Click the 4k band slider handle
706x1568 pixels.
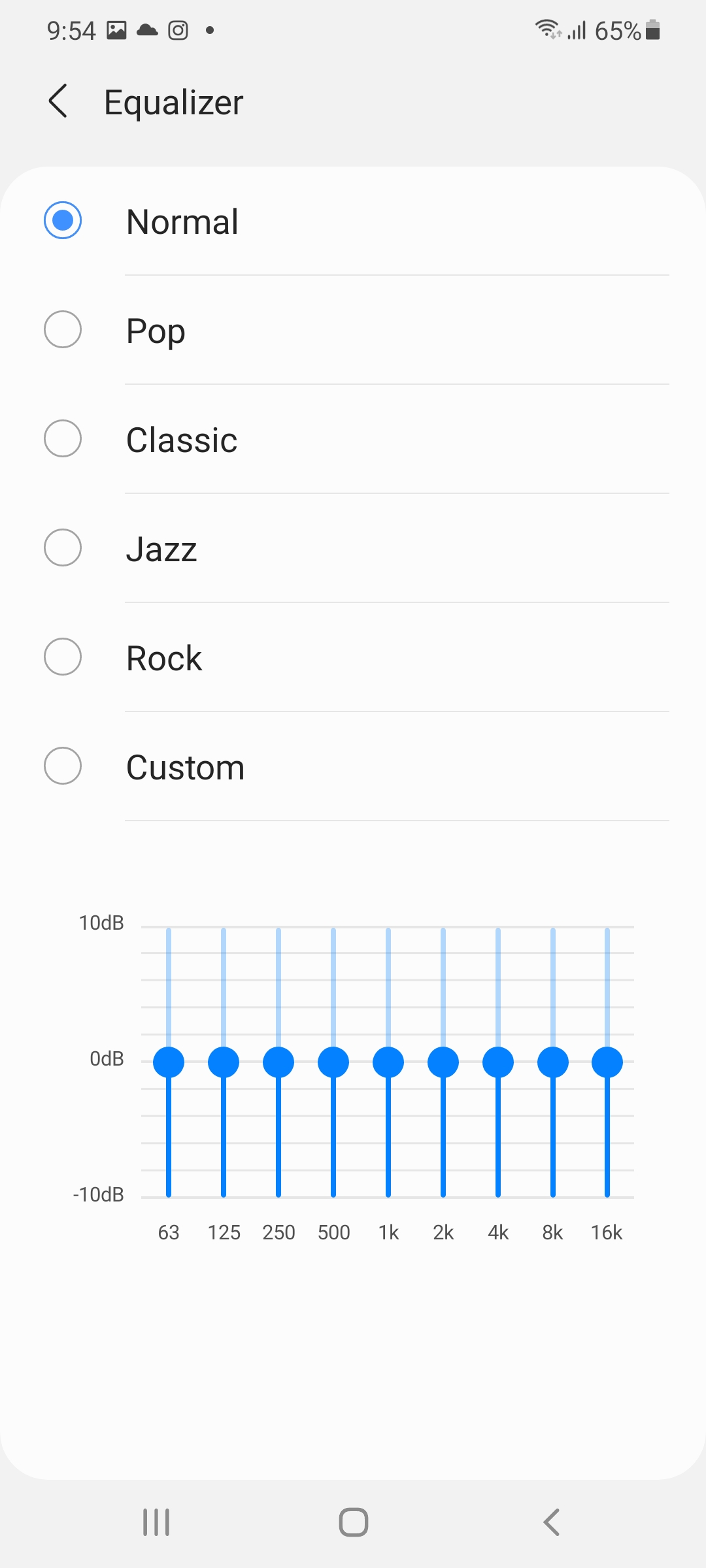tap(498, 1062)
